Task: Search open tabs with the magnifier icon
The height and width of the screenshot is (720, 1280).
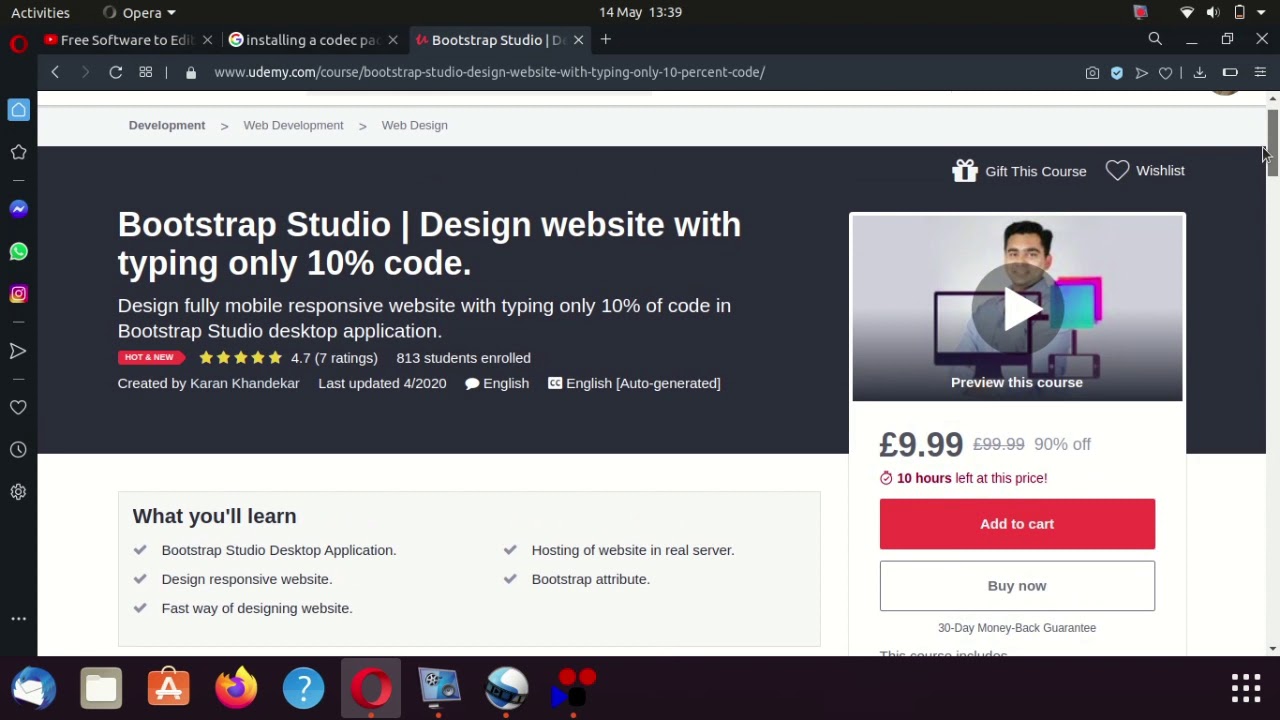Action: coord(1155,39)
